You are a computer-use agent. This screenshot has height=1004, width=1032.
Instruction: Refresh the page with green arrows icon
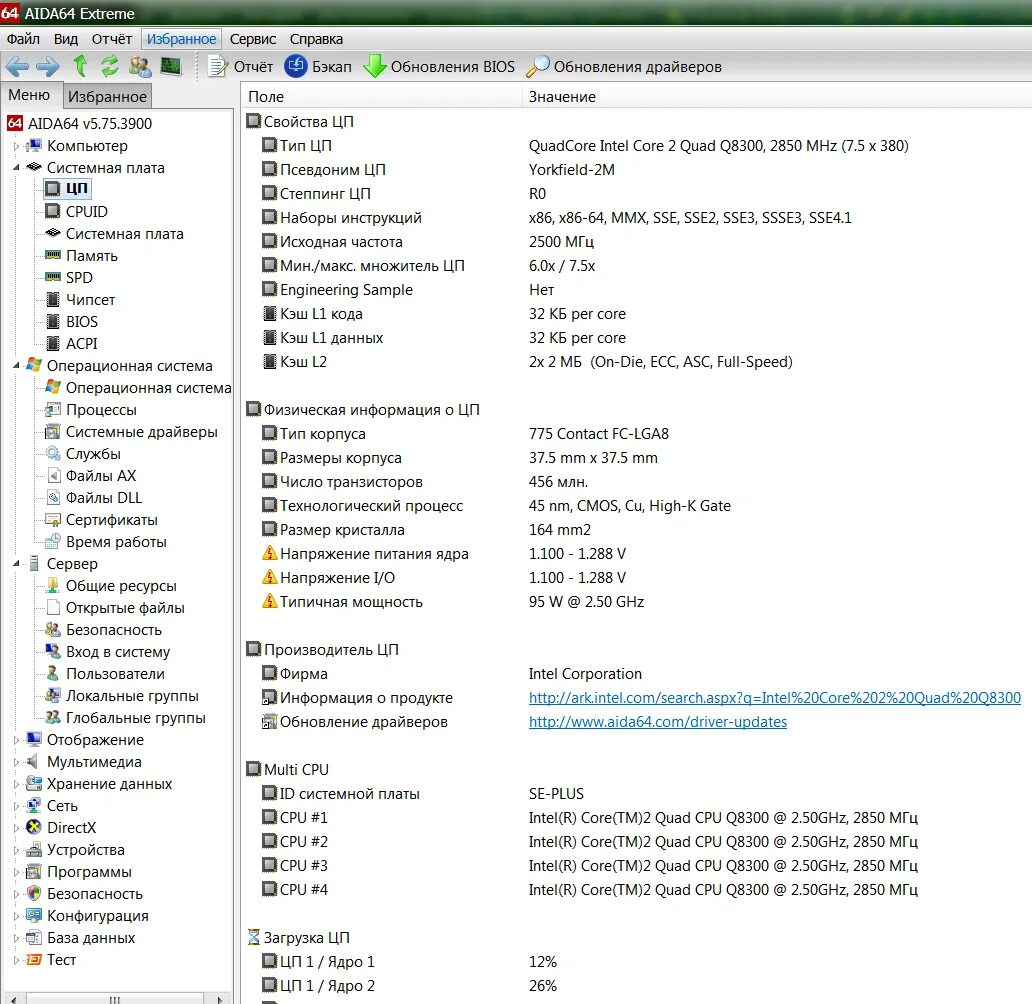tap(110, 66)
